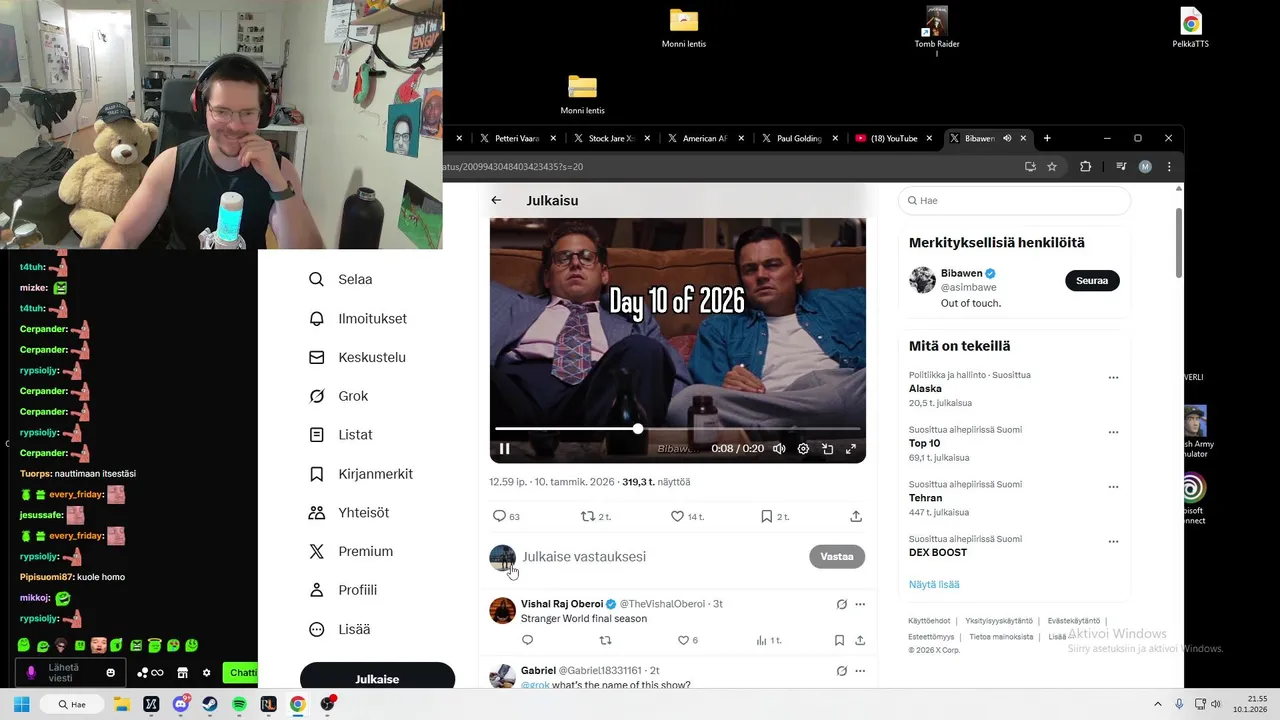This screenshot has height=720, width=1280.
Task: Bookmark this page with the star icon
Action: (1052, 167)
